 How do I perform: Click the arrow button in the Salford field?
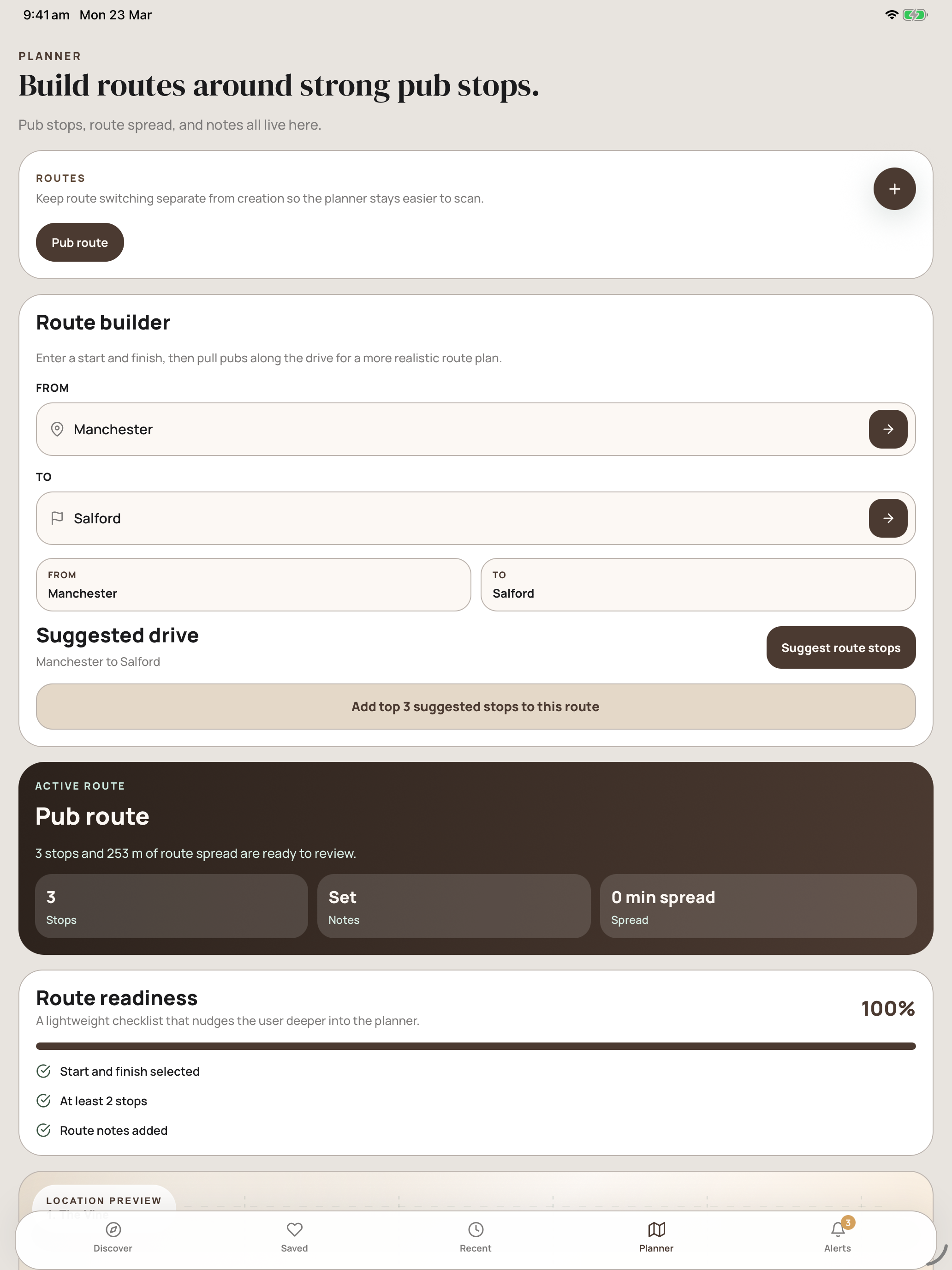tap(888, 518)
